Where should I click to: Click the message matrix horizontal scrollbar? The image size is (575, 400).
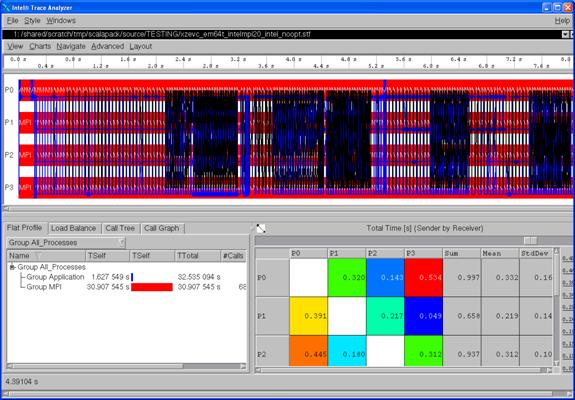403,370
